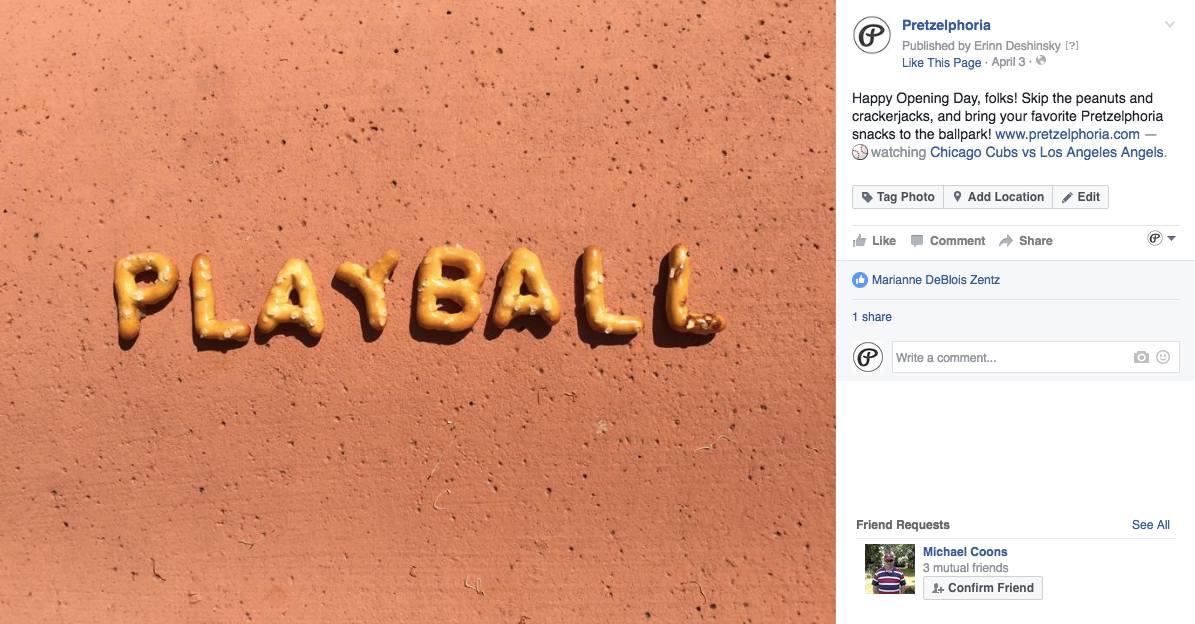The height and width of the screenshot is (624, 1195).
Task: Click into Write a comment field
Action: tap(1010, 357)
